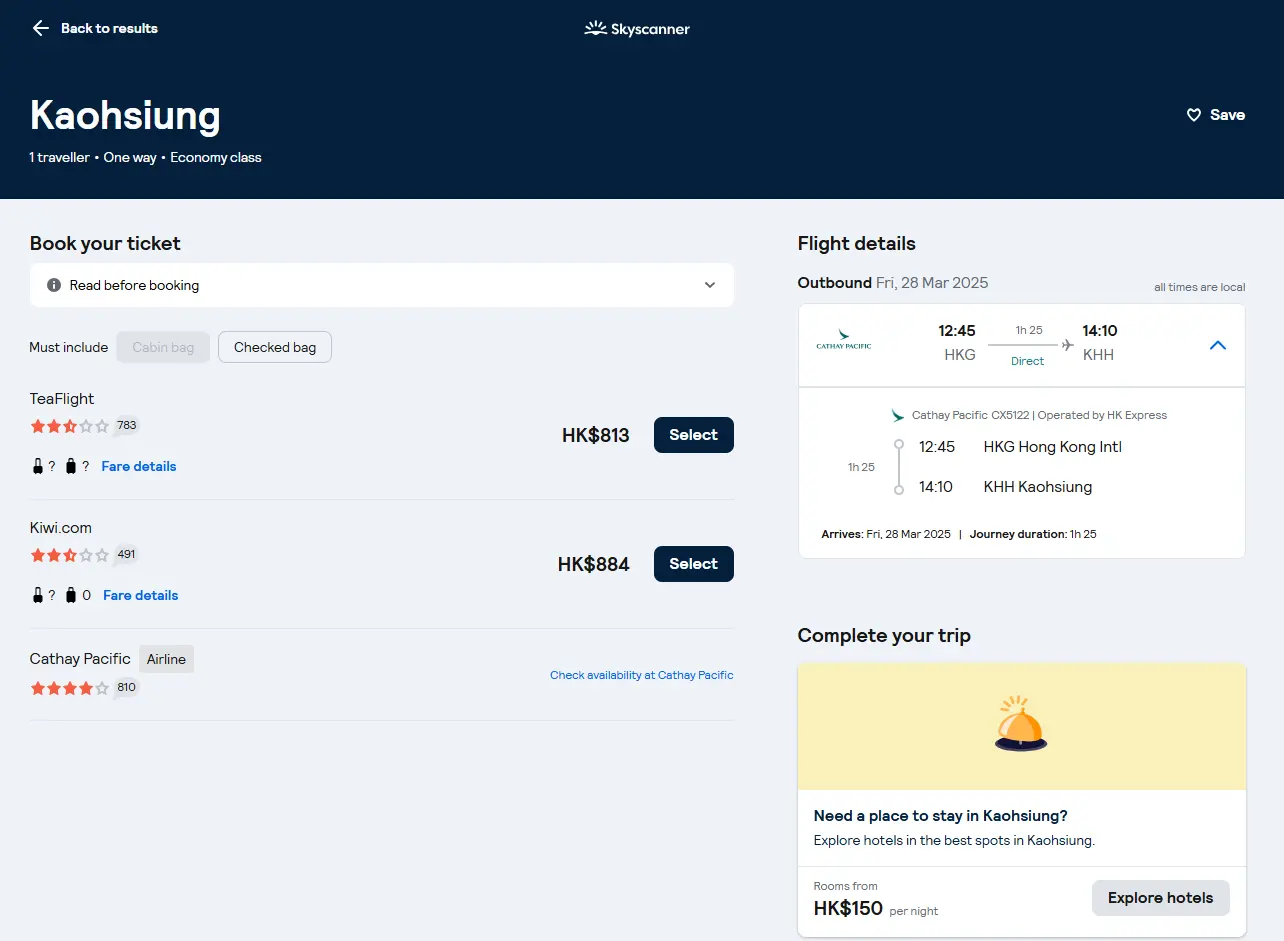Collapse the outbound flight details chevron

[1217, 345]
